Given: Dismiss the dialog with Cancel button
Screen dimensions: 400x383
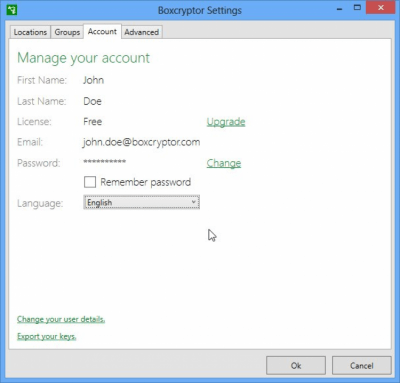Looking at the screenshot, I should point(362,366).
